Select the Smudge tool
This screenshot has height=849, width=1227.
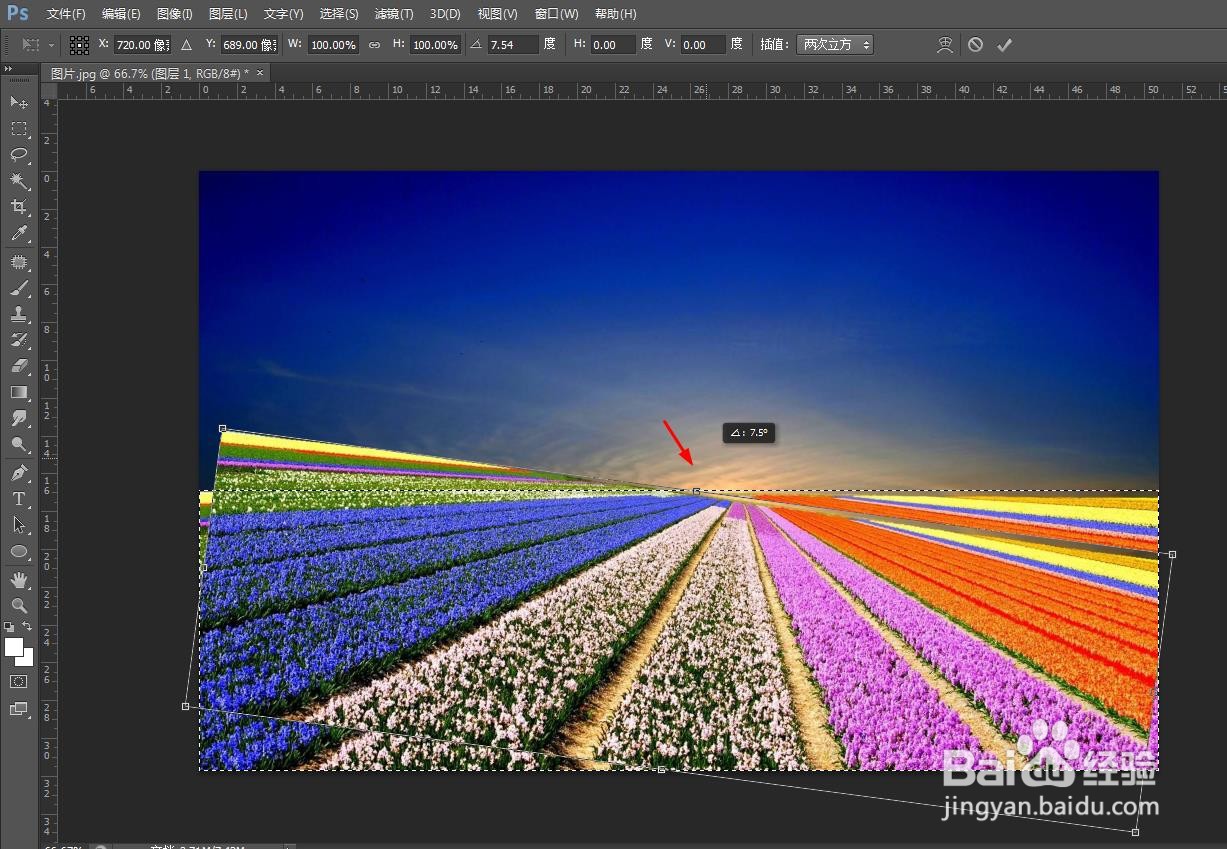19,418
